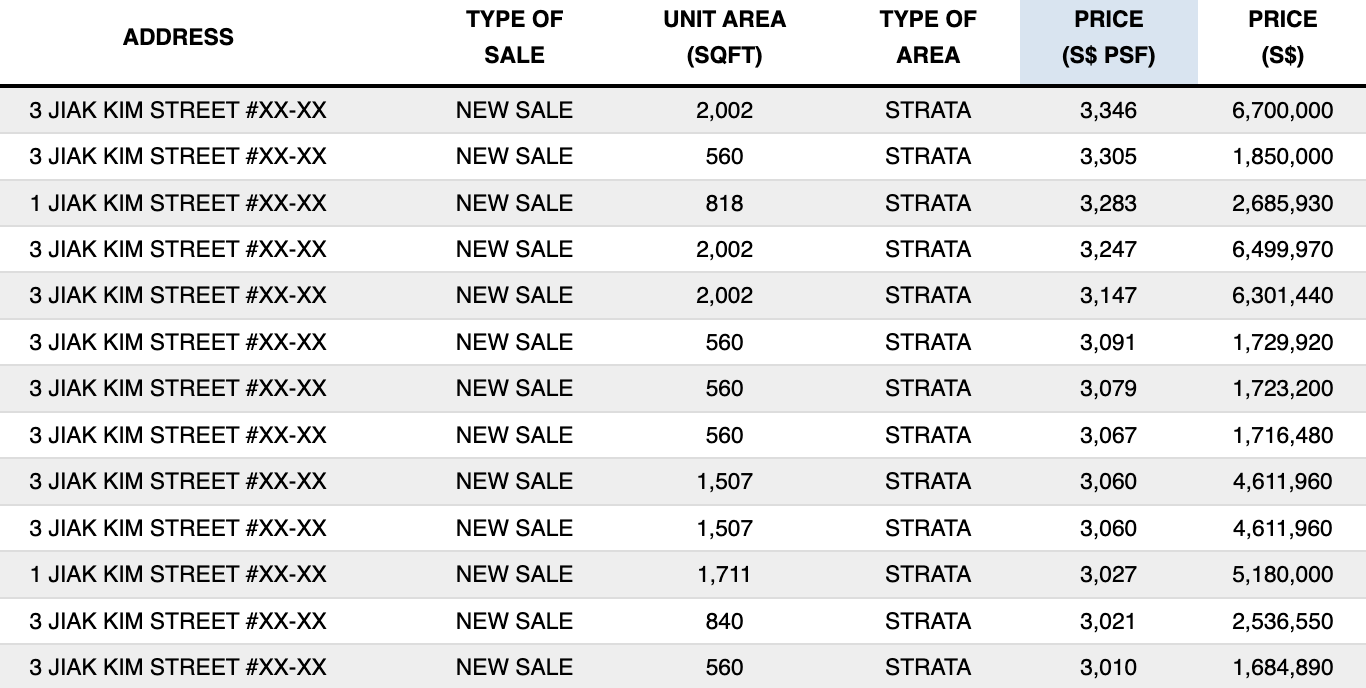Screen dimensions: 1366x688
Task: Click the 3,147 PSF cell
Action: [x=1108, y=296]
